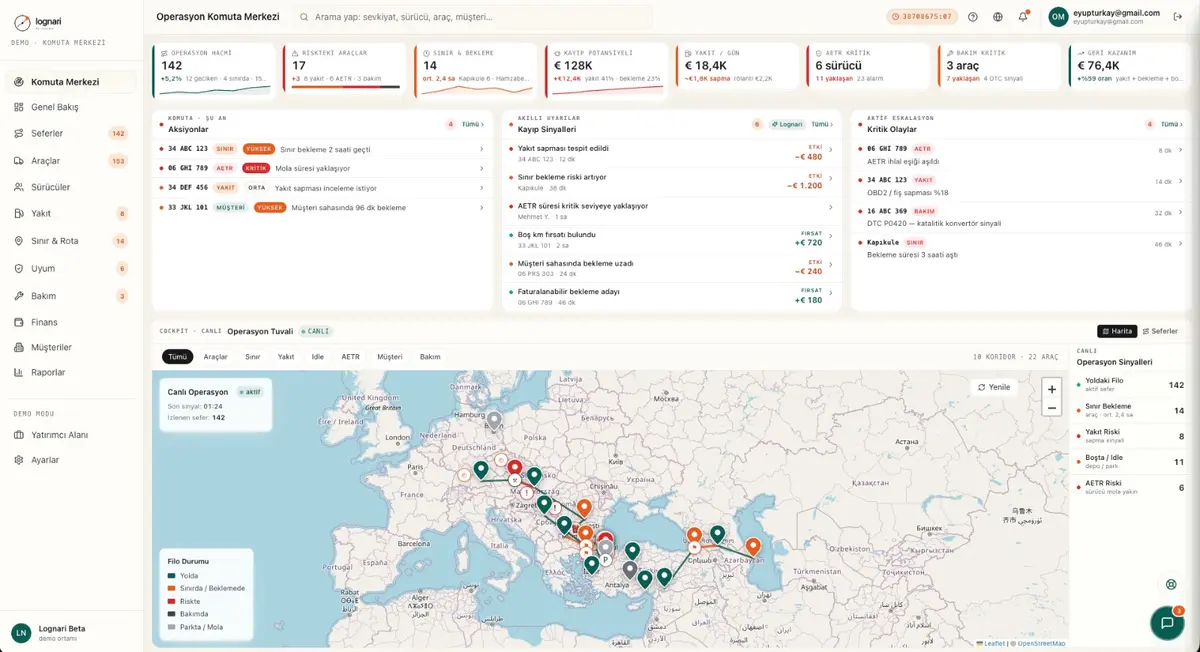Open the Seferler menu item
This screenshot has width=1200, height=652.
pyautogui.click(x=70, y=133)
